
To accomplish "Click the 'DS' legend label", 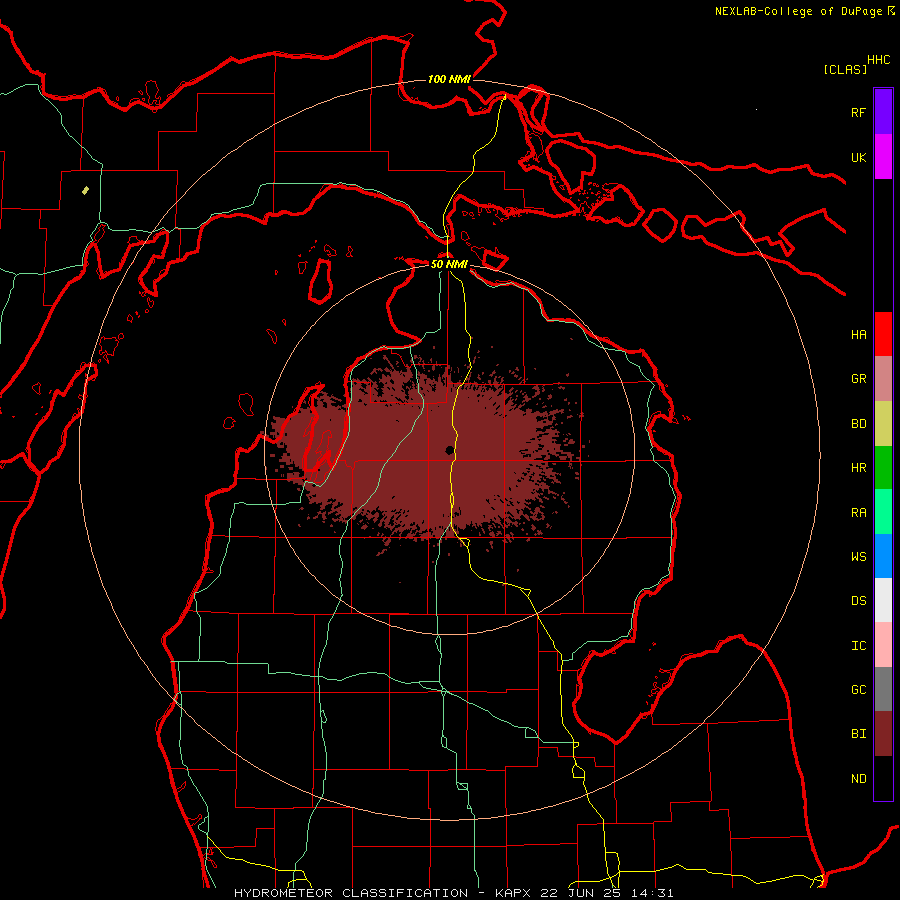I will pyautogui.click(x=858, y=601).
